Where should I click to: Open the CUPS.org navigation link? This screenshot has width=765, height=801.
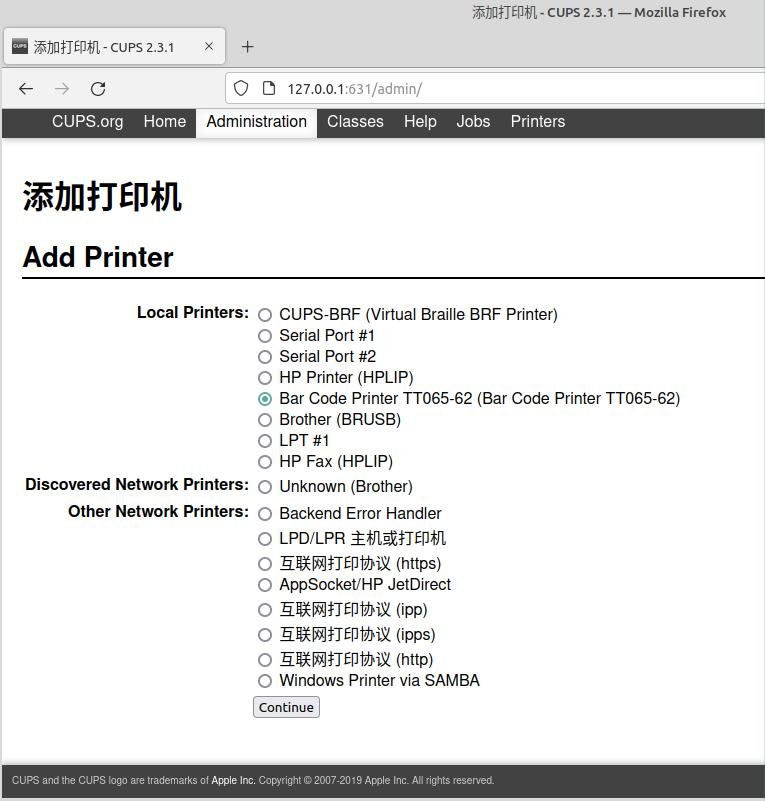click(87, 122)
